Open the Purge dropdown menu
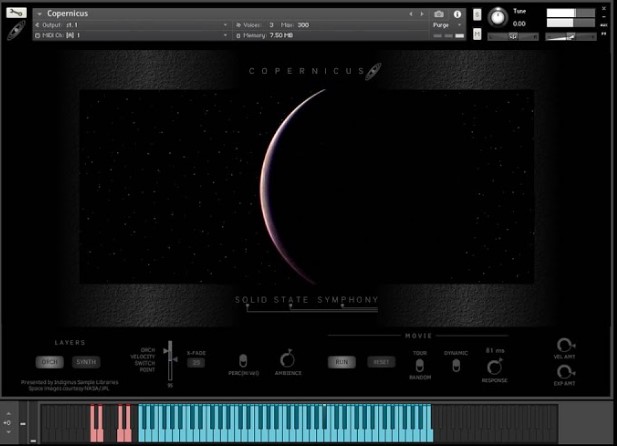 tap(447, 25)
